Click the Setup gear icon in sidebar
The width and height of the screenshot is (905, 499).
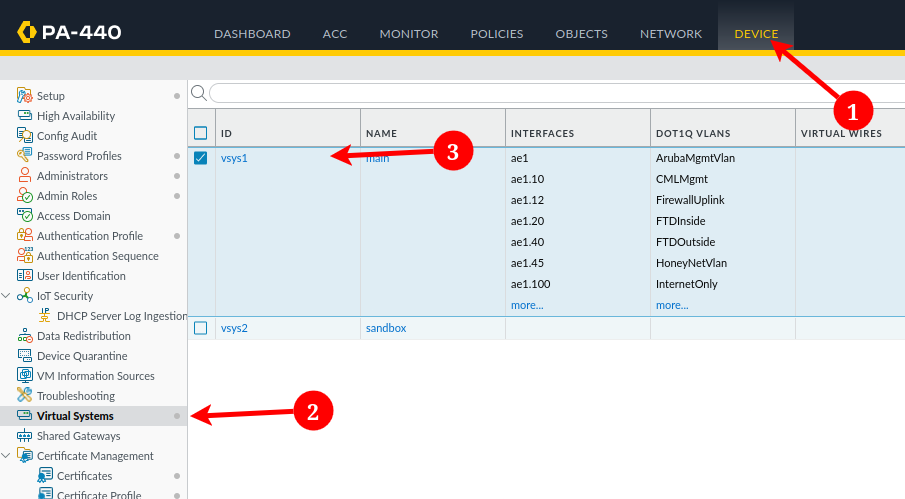coord(26,96)
